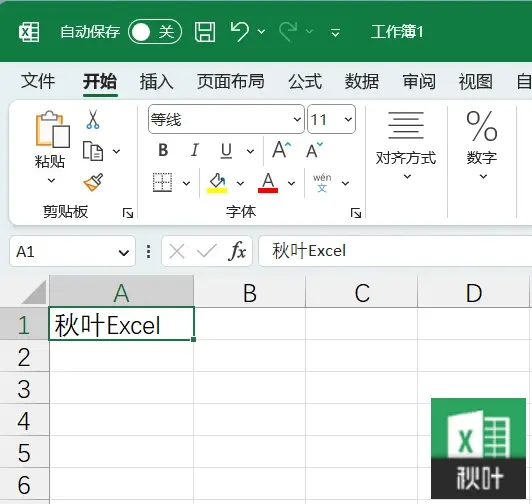Open Customize Quick Access Toolbar menu
Screen dimensions: 532x504
(336, 33)
